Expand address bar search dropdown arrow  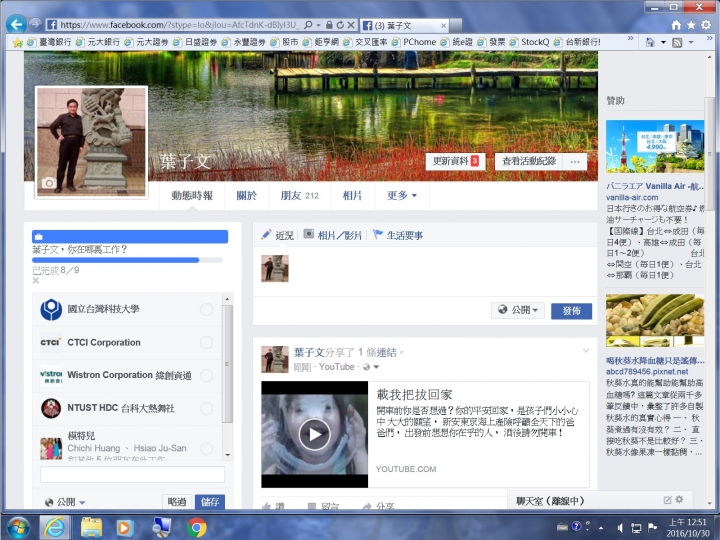(319, 25)
